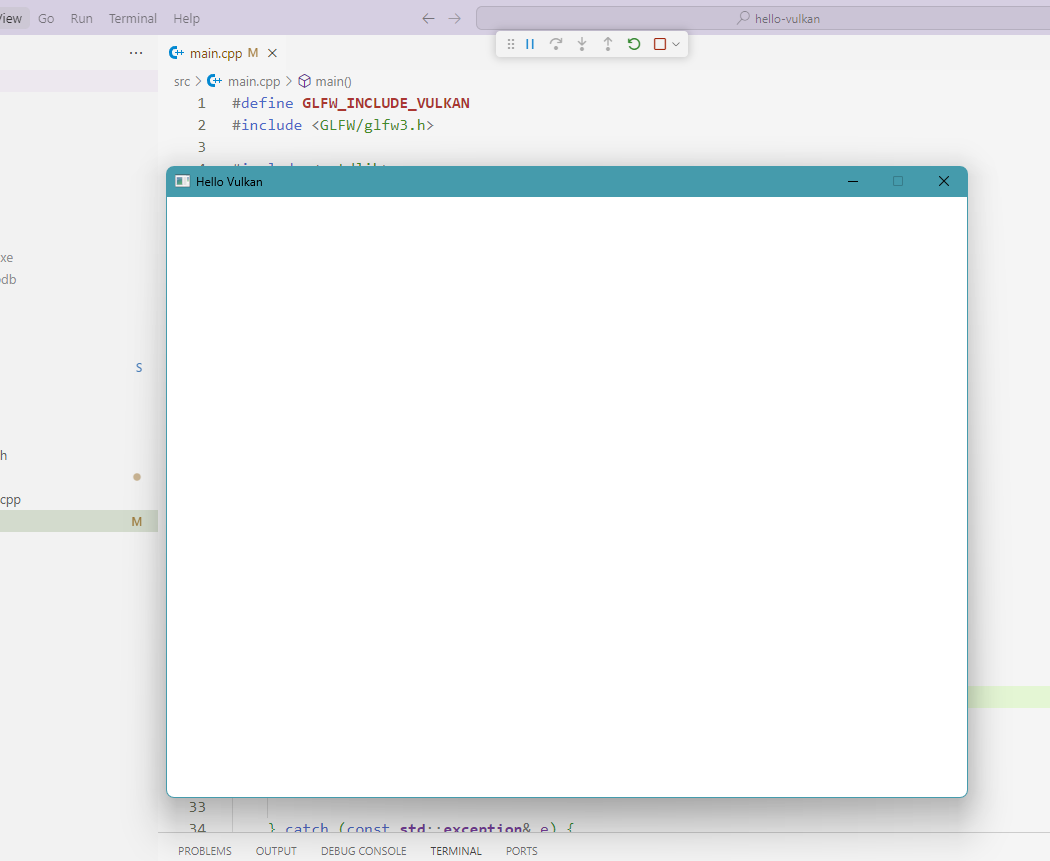
Task: Click the Hello Vulkan window icon
Action: point(182,181)
